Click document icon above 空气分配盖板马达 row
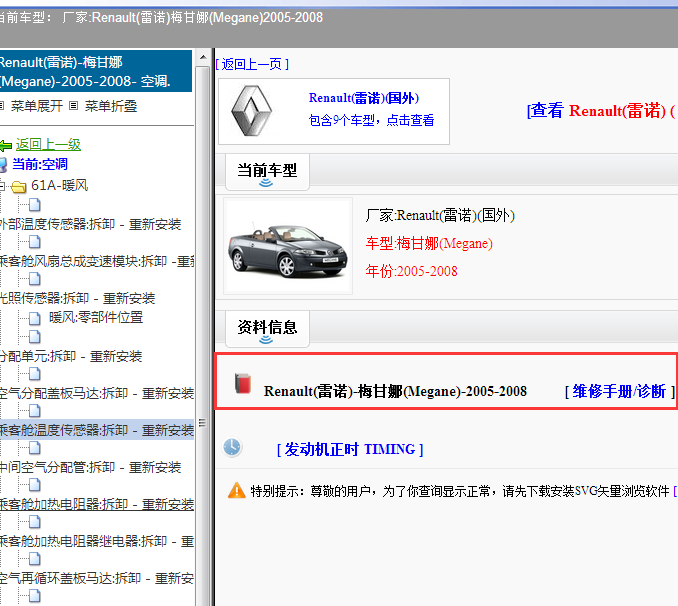Screen dimensions: 678x606 tap(35, 374)
